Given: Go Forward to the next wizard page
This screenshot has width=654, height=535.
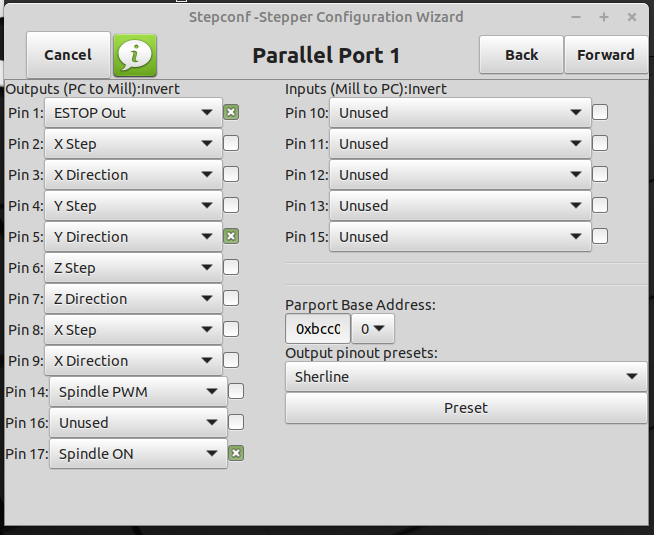Looking at the screenshot, I should pyautogui.click(x=606, y=55).
